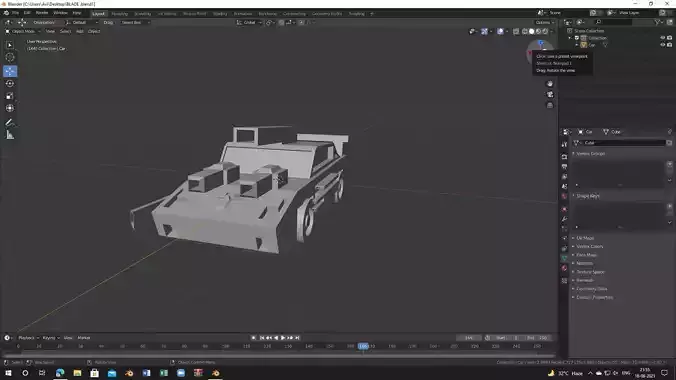Switch to Material Preview shading
The width and height of the screenshot is (676, 380).
pyautogui.click(x=538, y=31)
